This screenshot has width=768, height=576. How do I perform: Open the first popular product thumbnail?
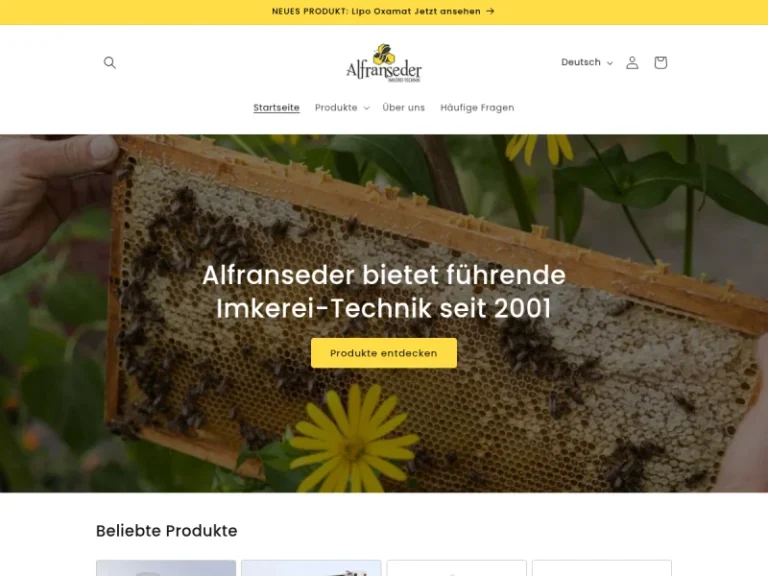point(166,568)
